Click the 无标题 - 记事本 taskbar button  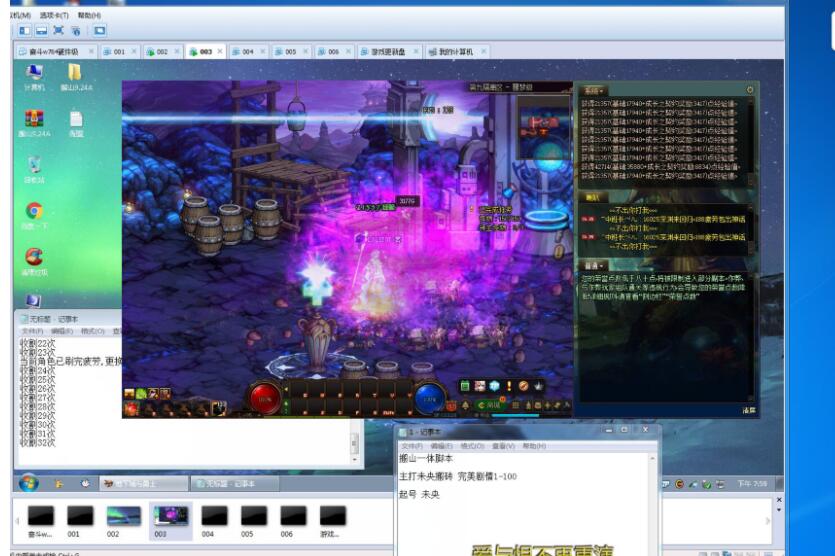pyautogui.click(x=234, y=484)
